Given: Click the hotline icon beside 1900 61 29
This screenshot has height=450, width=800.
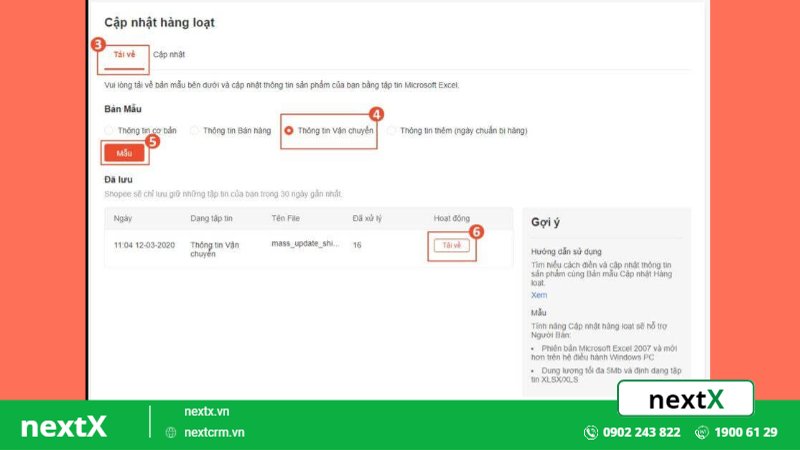Looking at the screenshot, I should coord(702,433).
